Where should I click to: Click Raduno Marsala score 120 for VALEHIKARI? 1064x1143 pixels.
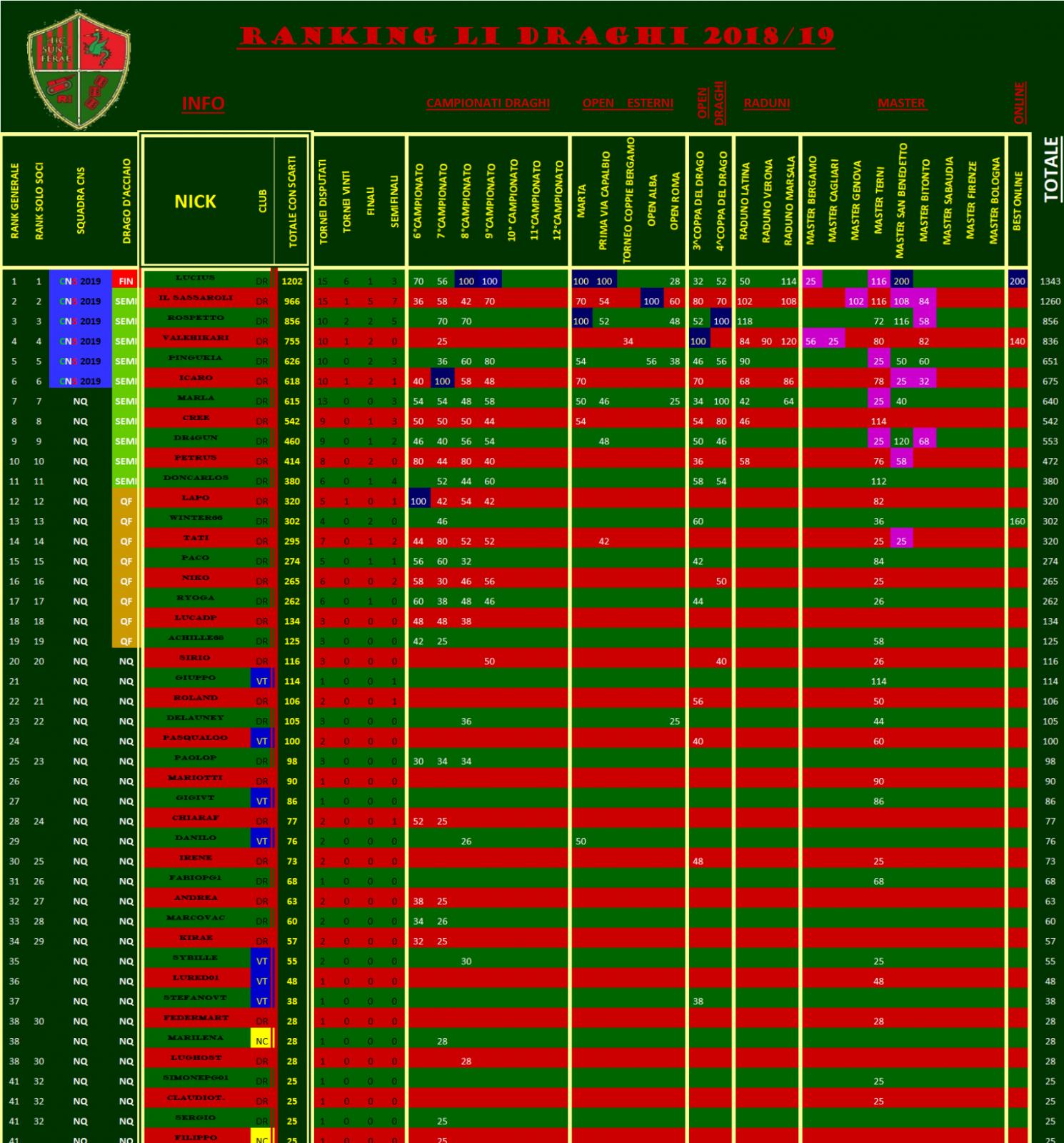coord(788,341)
